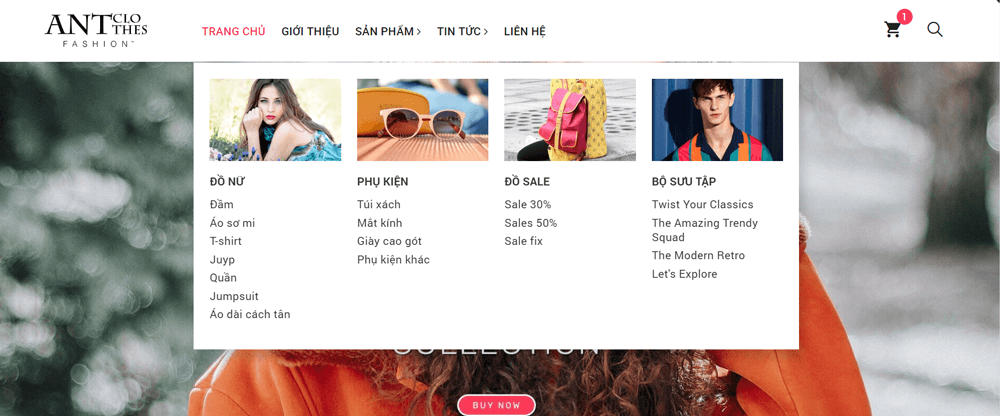Select the Đồ nữ woman thumbnail
1000x416 pixels.
tap(275, 120)
